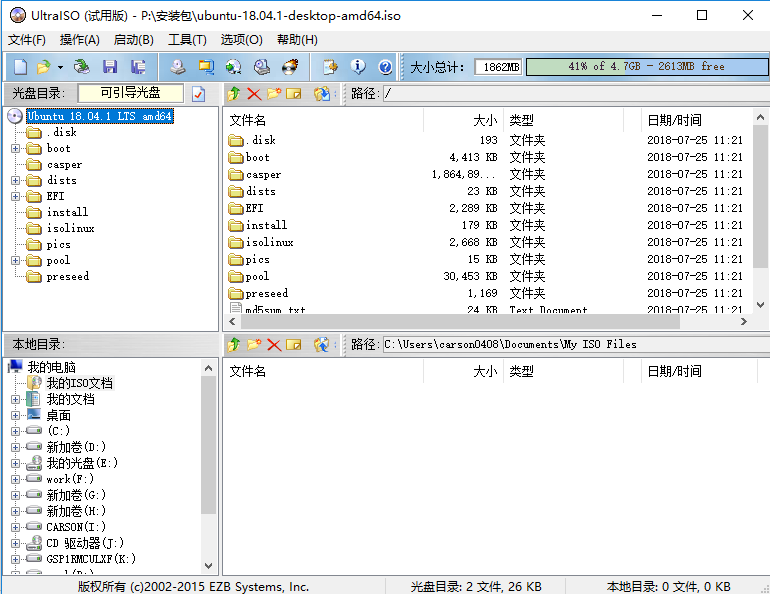The width and height of the screenshot is (770, 594).
Task: Expand 我的文档 in the local tree
Action: 15,399
